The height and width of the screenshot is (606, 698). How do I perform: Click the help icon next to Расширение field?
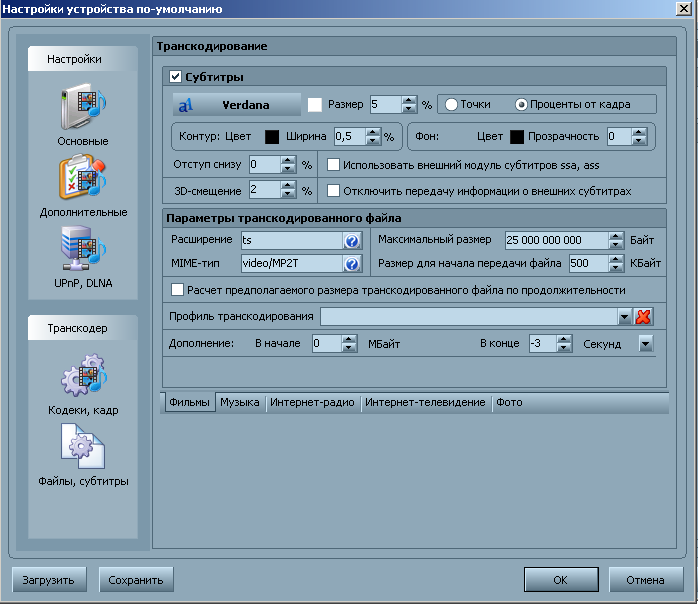[351, 241]
